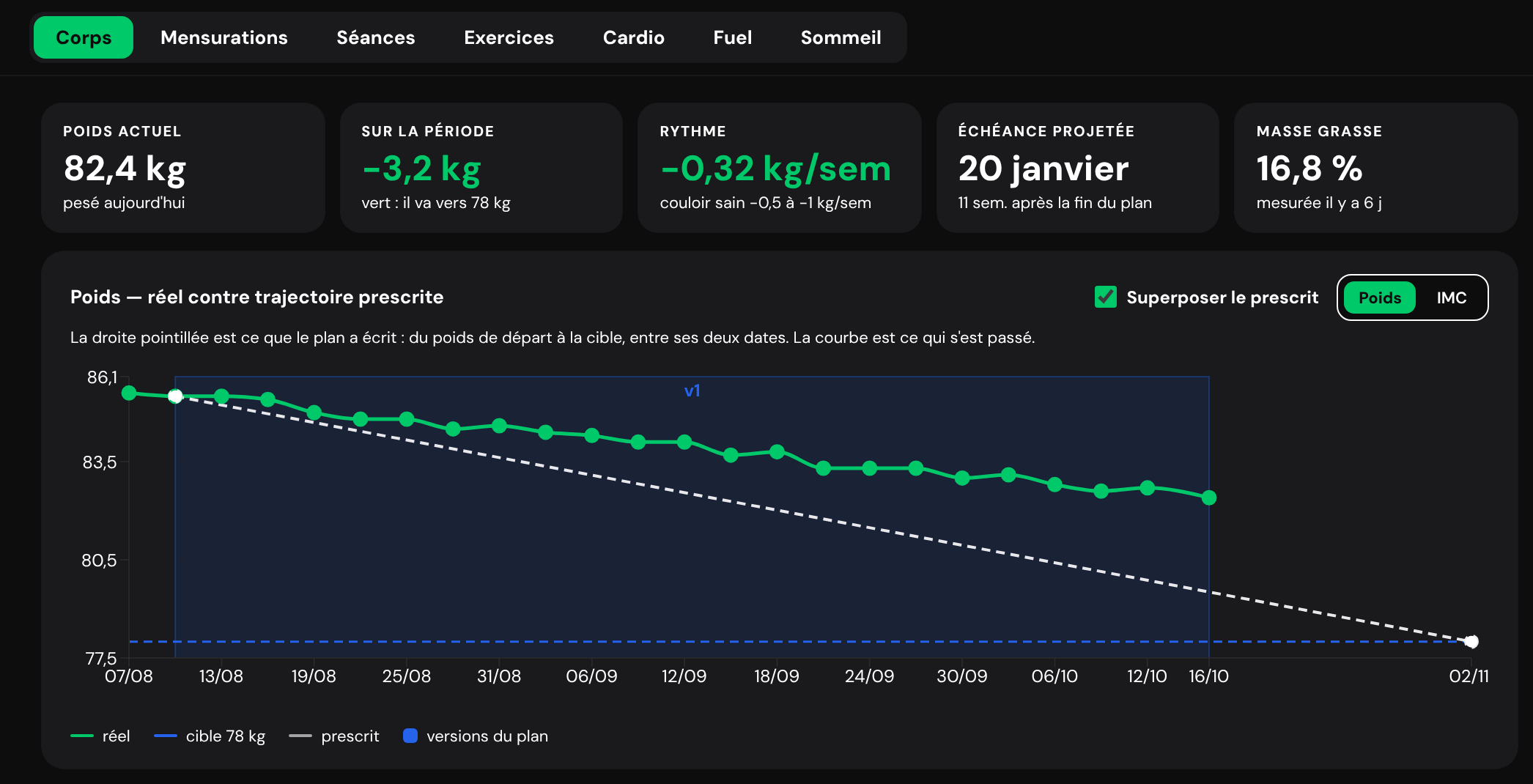Open the Sommeil tab

point(841,37)
